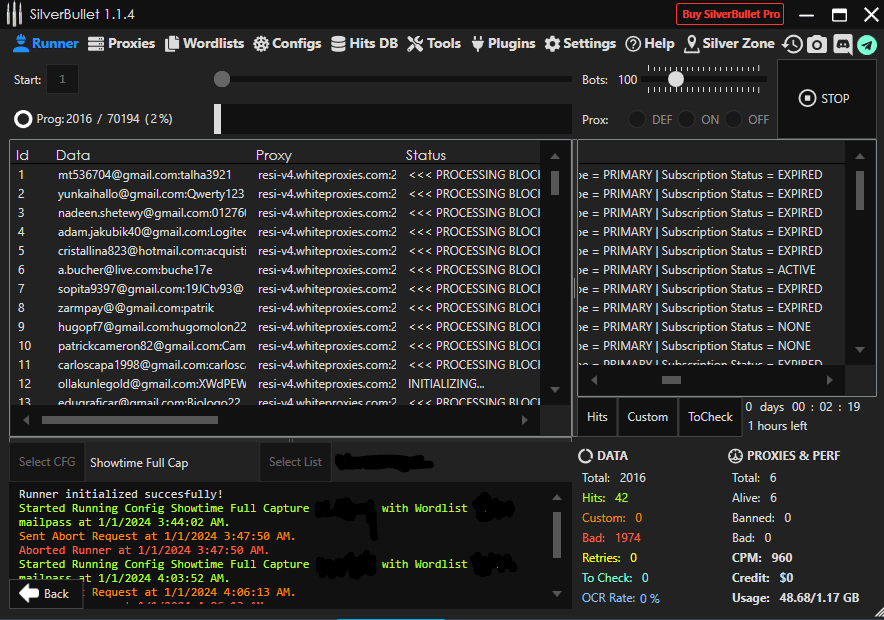Click the Select CFG button

pos(47,462)
